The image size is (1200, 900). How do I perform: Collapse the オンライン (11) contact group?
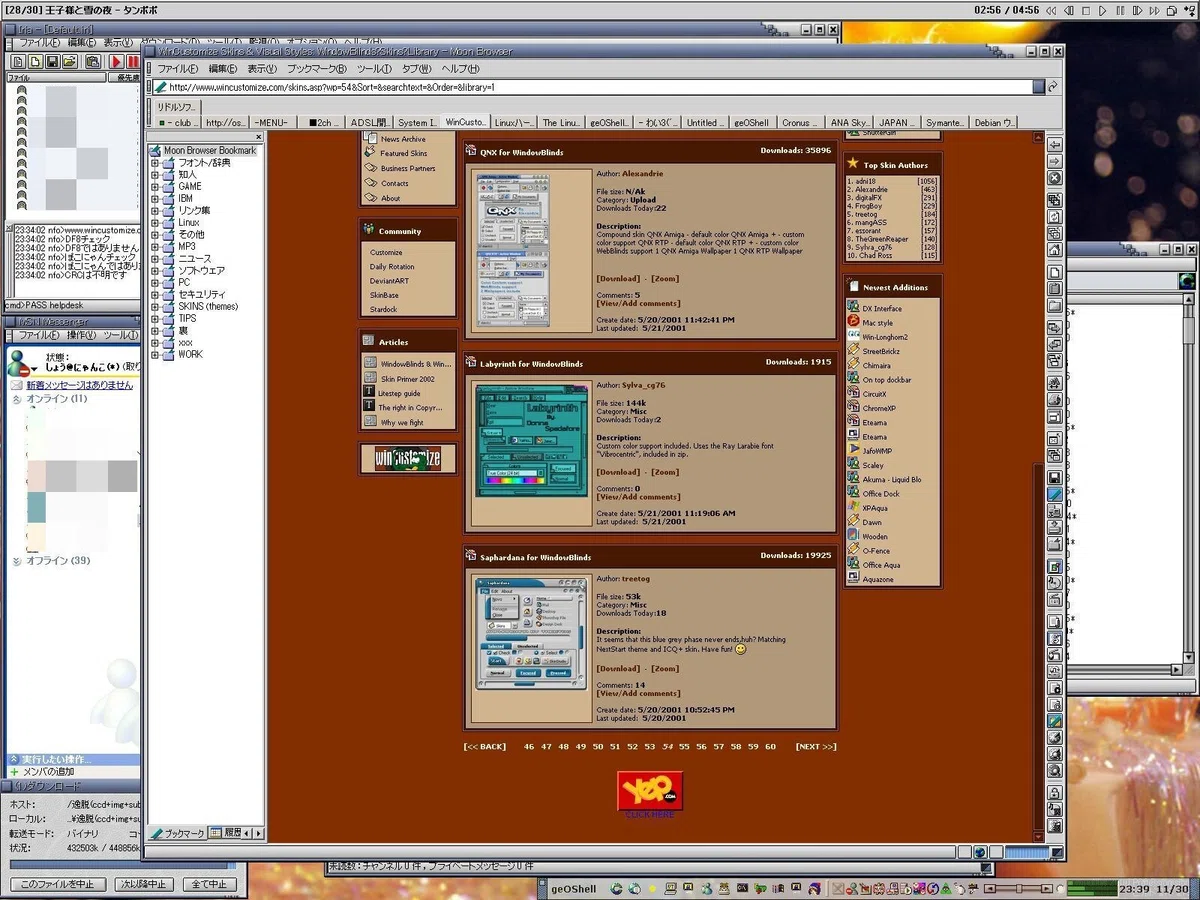tap(16, 399)
